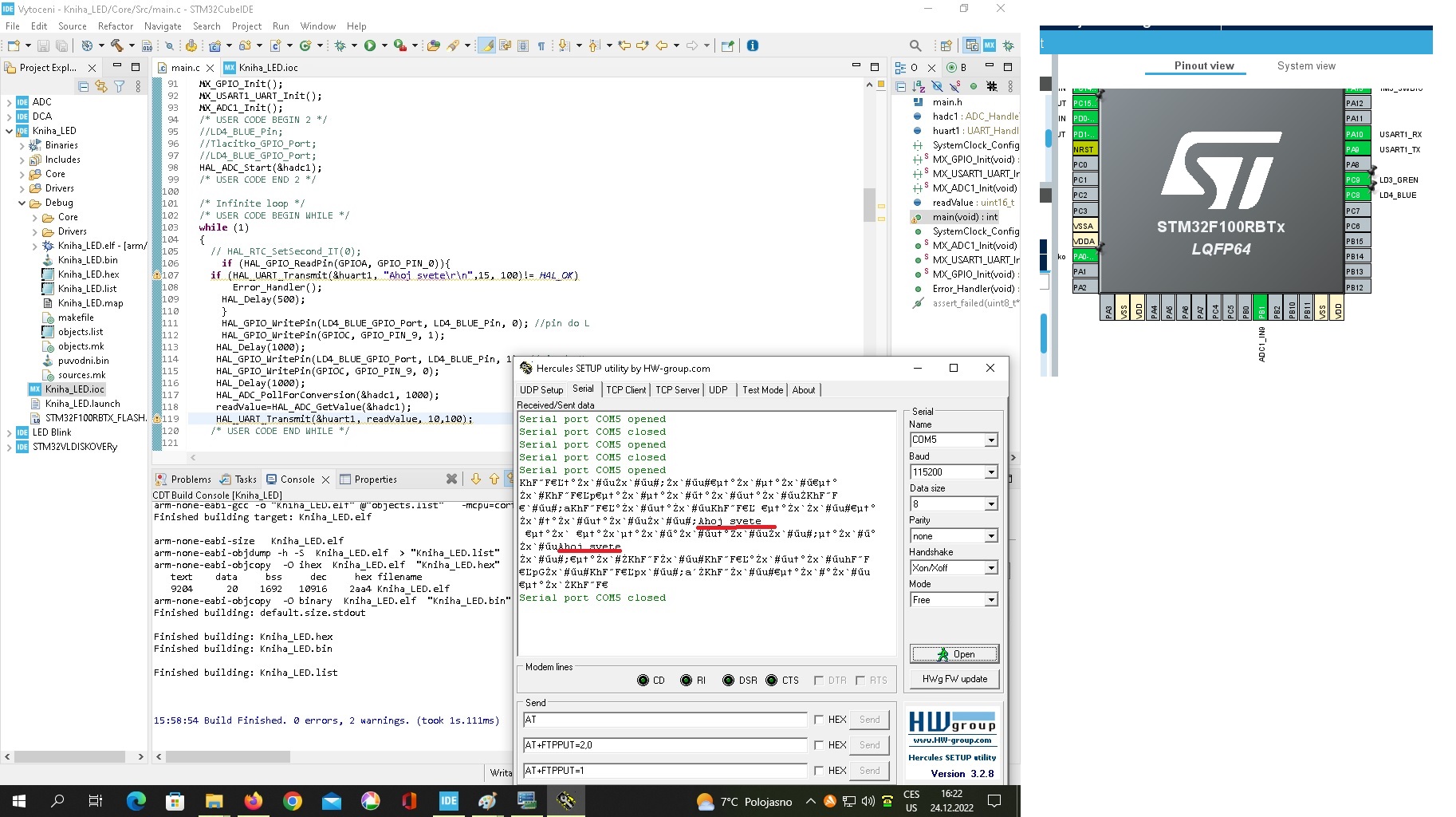Open Firefox from the Windows taskbar
This screenshot has height=817, width=1456.
tap(254, 801)
